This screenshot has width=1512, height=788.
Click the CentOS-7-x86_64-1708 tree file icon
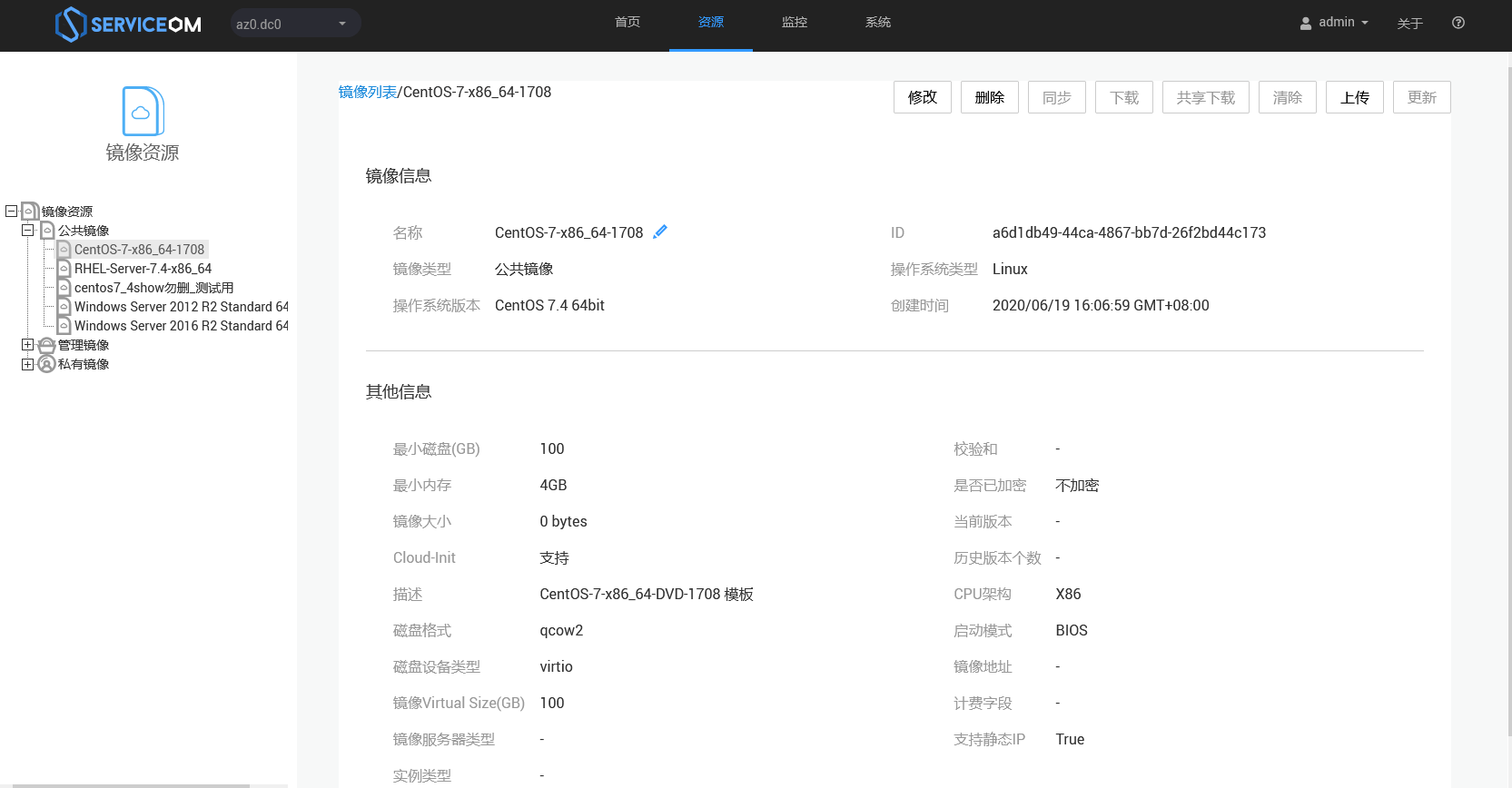click(x=64, y=249)
